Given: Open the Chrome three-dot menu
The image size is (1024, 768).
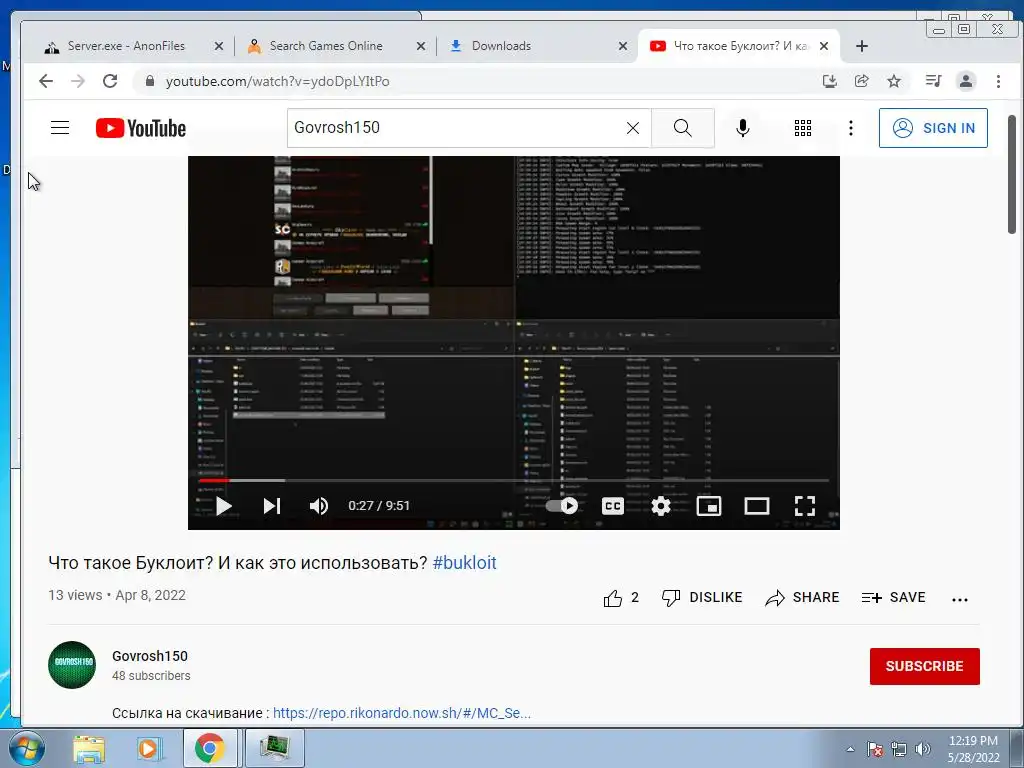Looking at the screenshot, I should (x=998, y=81).
